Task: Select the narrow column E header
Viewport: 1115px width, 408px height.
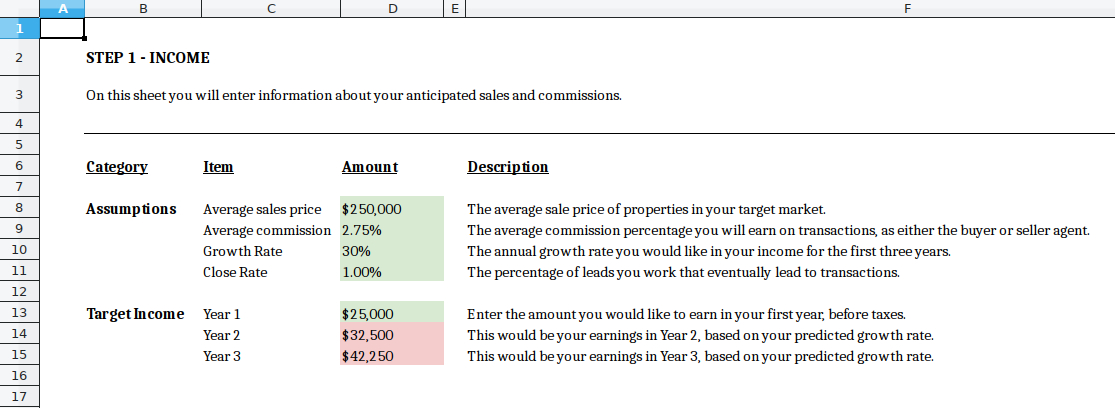Action: (454, 9)
